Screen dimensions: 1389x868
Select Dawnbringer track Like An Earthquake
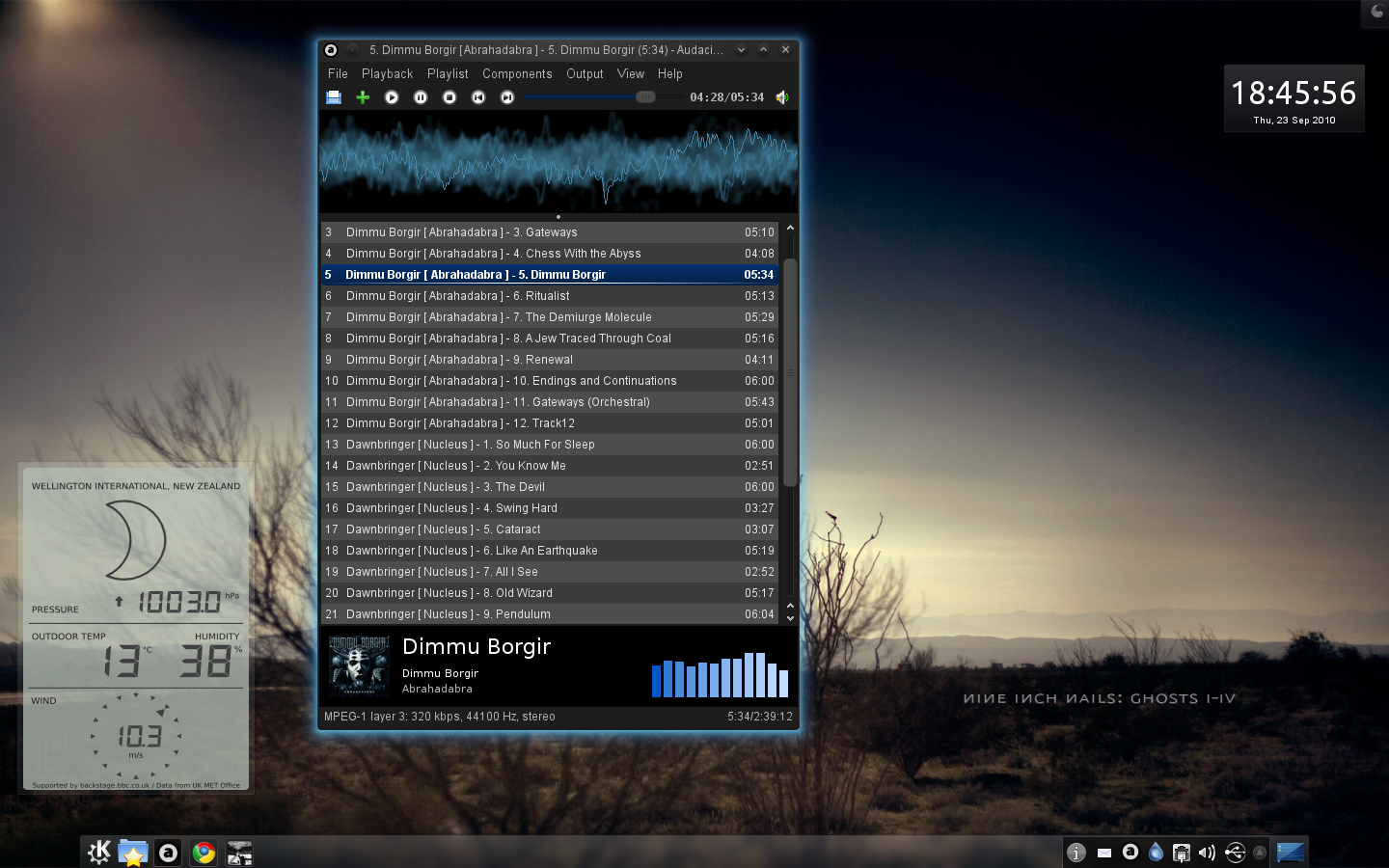click(x=550, y=551)
